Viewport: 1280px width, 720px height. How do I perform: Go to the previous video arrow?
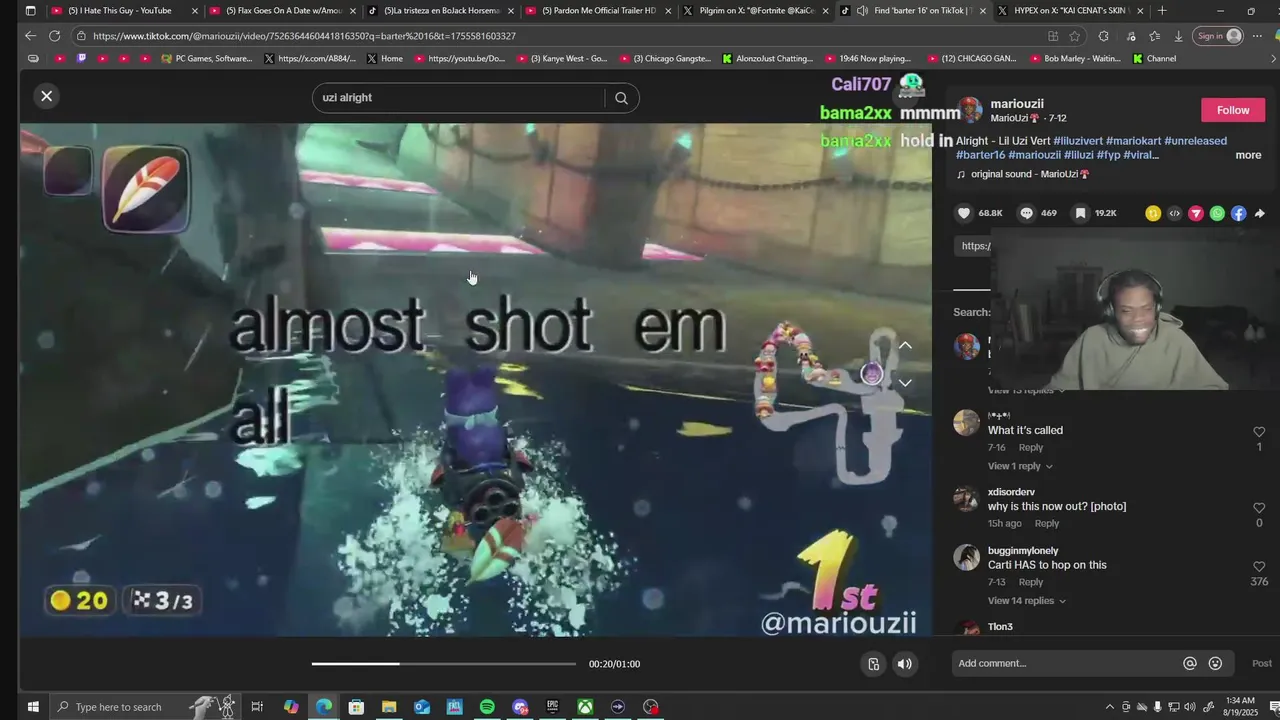pos(905,346)
